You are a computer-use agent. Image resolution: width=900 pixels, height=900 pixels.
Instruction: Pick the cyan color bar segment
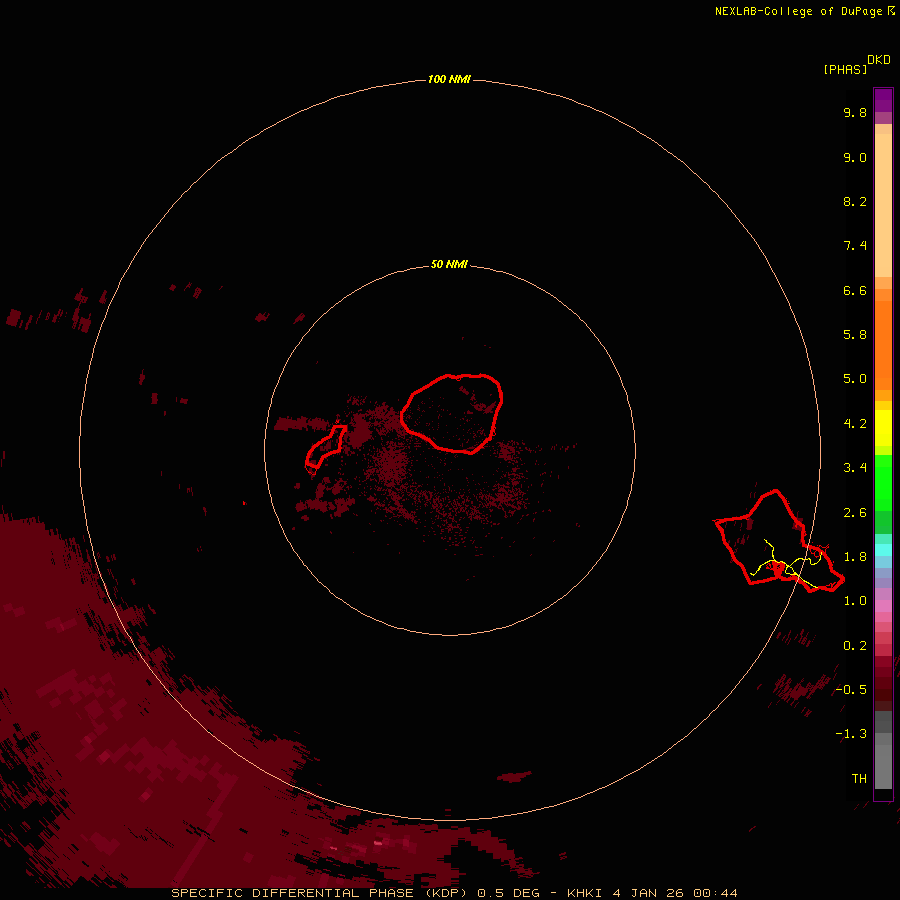pos(883,550)
